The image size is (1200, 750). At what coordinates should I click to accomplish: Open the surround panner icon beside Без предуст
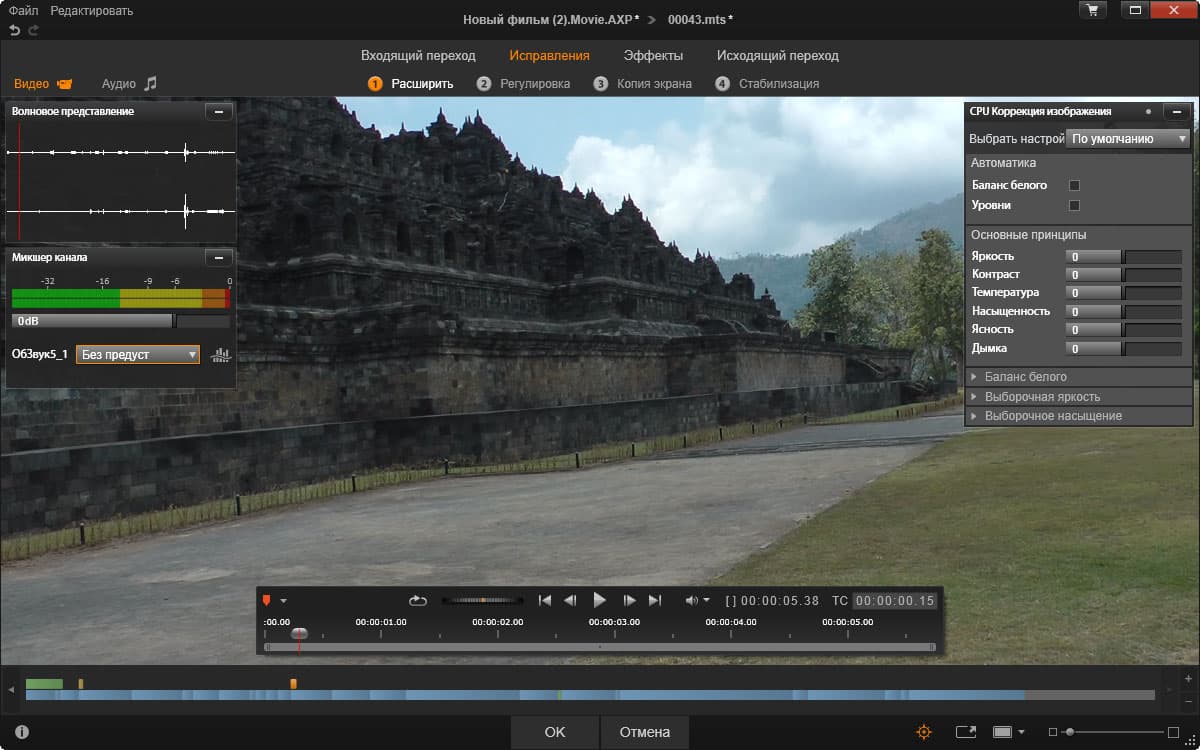coord(221,354)
